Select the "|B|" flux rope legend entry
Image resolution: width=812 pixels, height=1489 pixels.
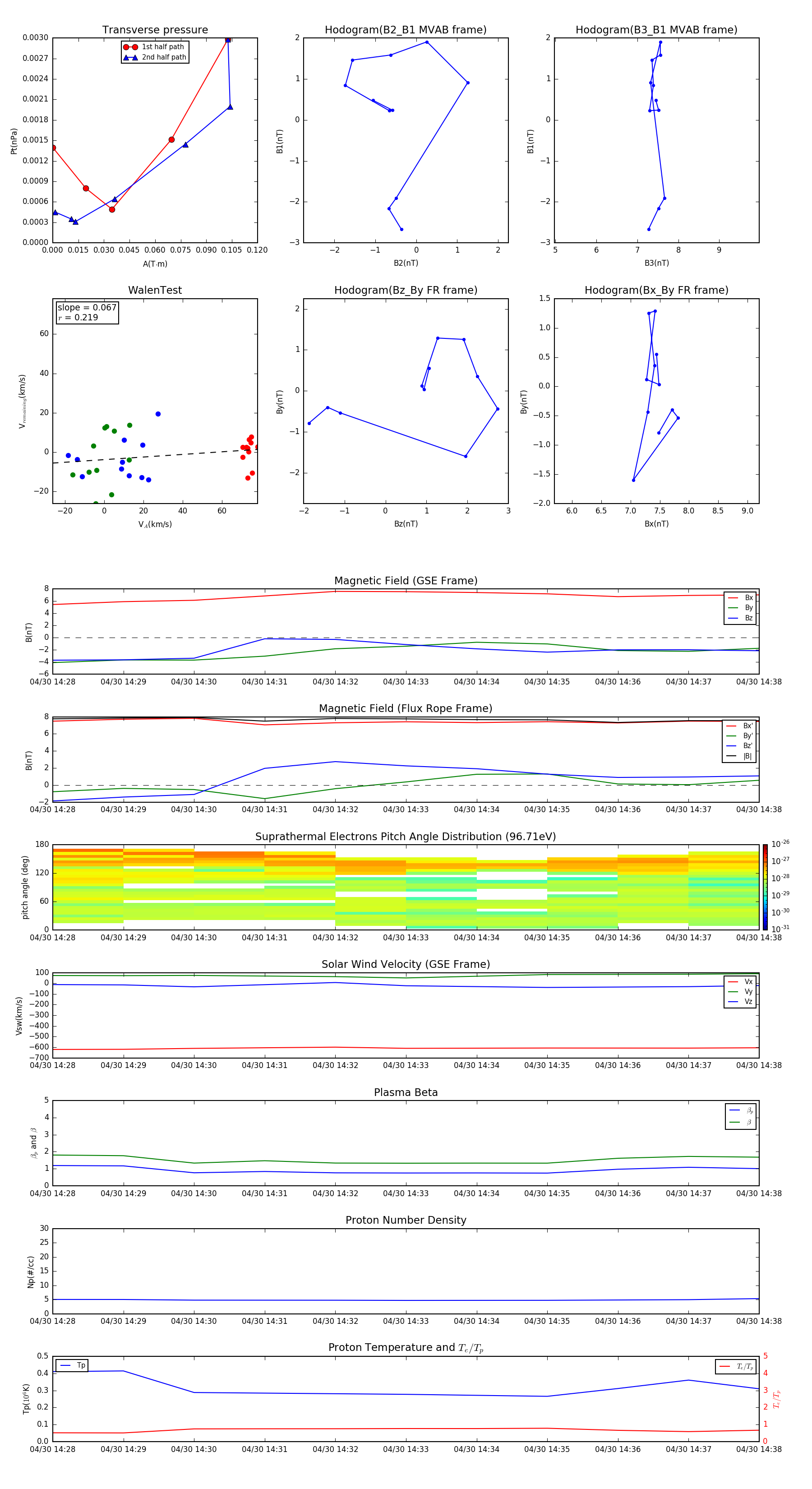point(740,756)
